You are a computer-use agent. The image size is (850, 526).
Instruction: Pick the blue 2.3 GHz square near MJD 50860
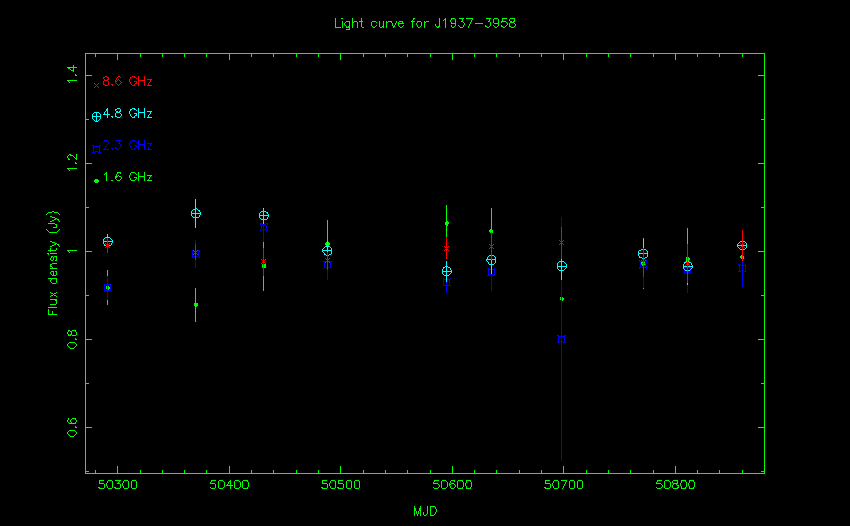tap(742, 268)
